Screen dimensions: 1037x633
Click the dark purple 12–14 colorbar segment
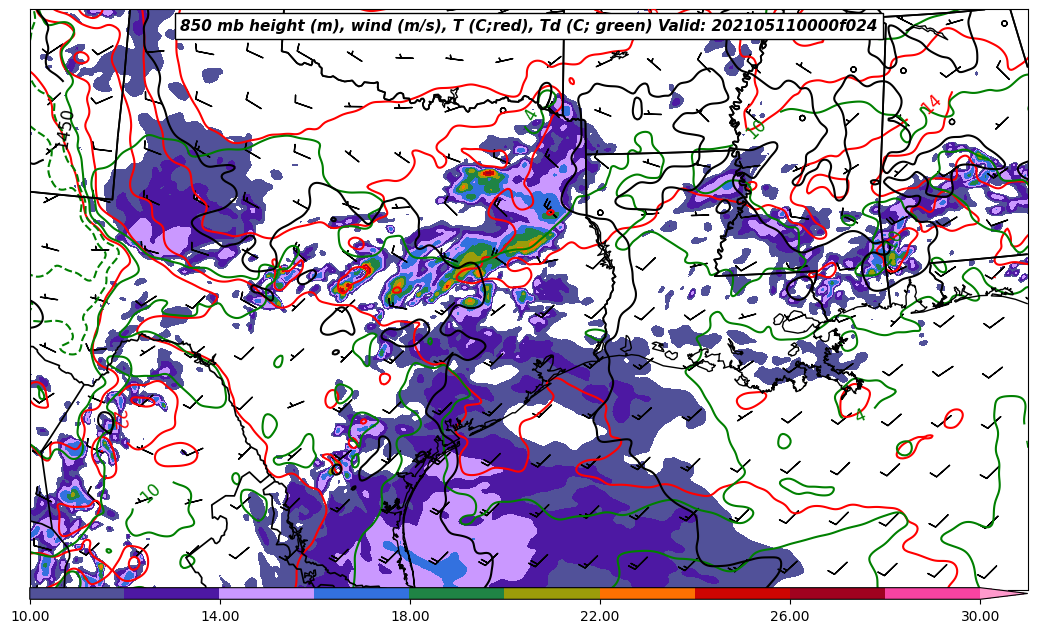[172, 593]
